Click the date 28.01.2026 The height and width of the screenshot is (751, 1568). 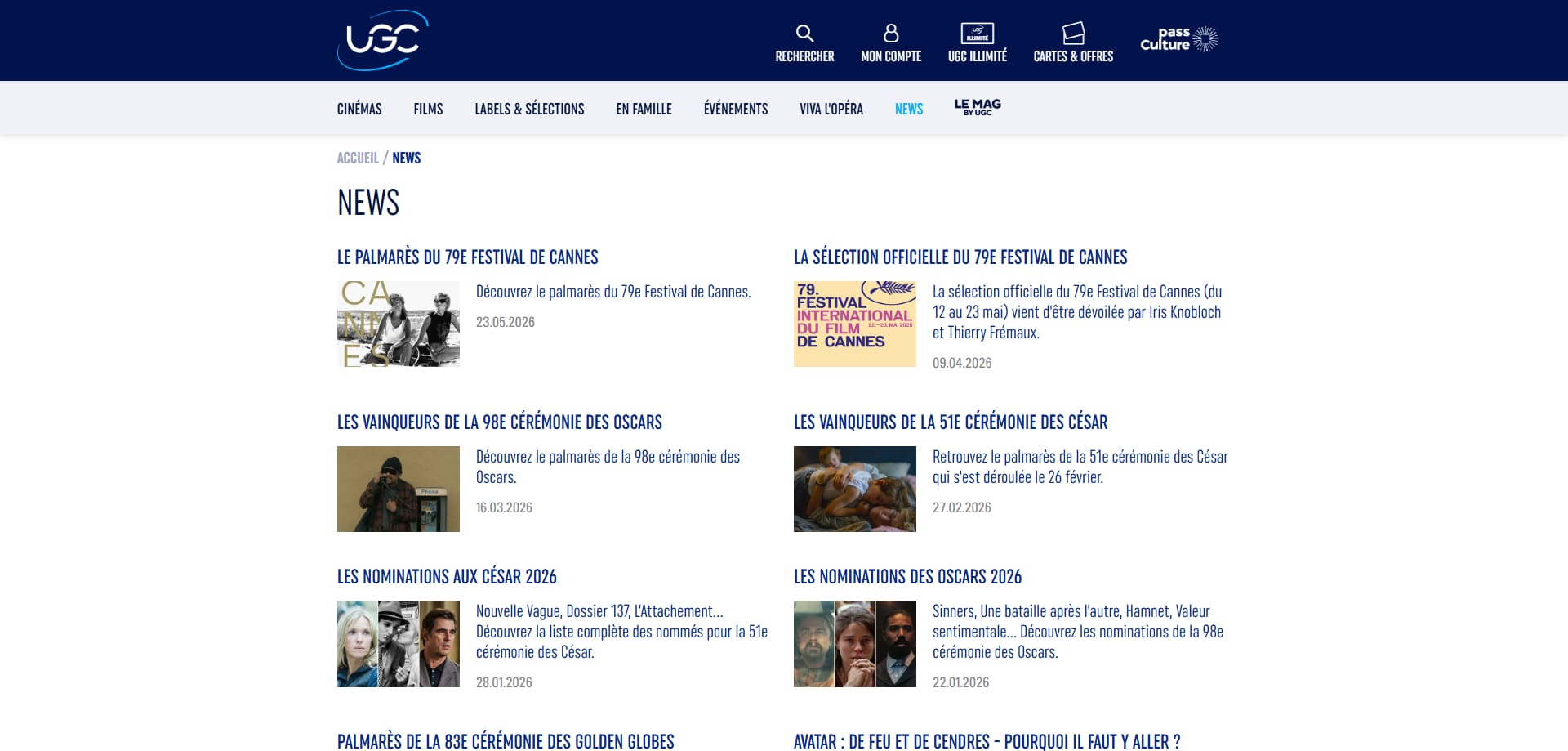[504, 682]
